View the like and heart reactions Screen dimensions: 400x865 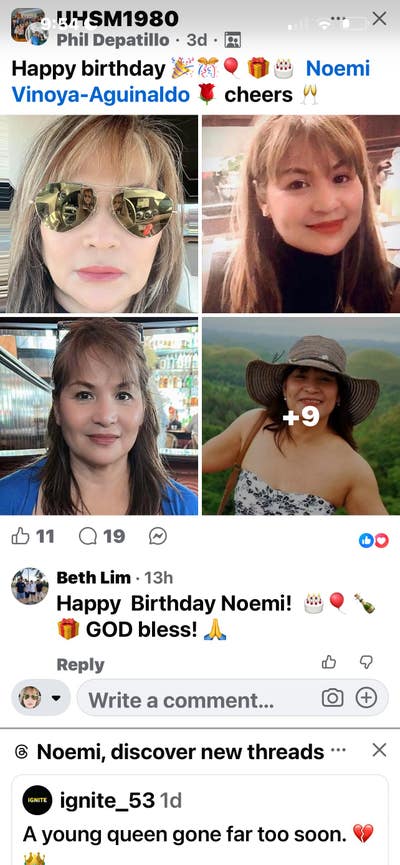click(x=374, y=541)
